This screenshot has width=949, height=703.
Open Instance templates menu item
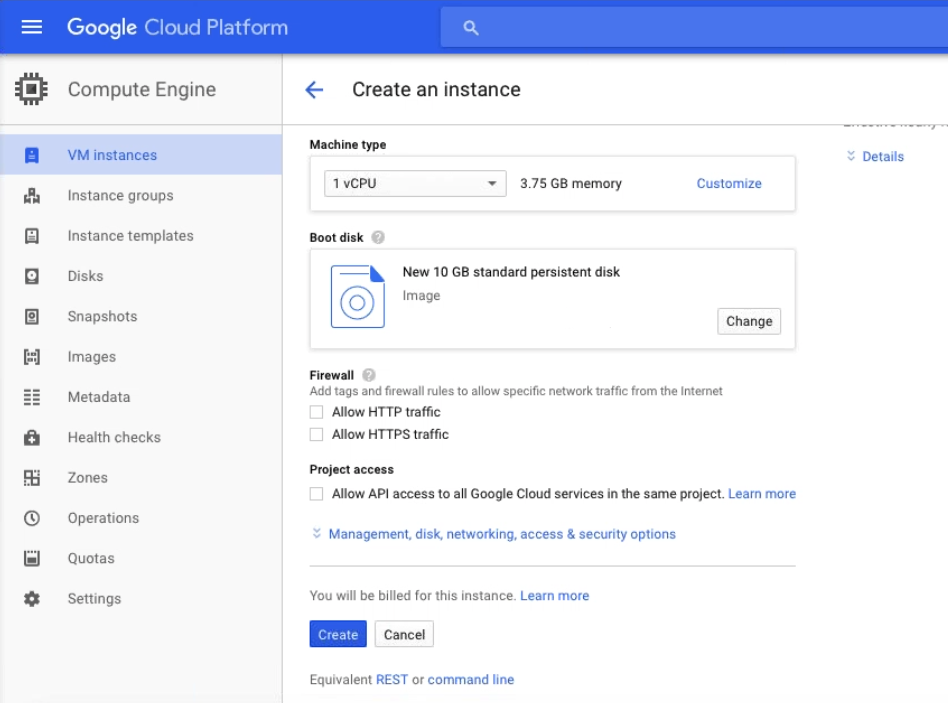pyautogui.click(x=141, y=236)
